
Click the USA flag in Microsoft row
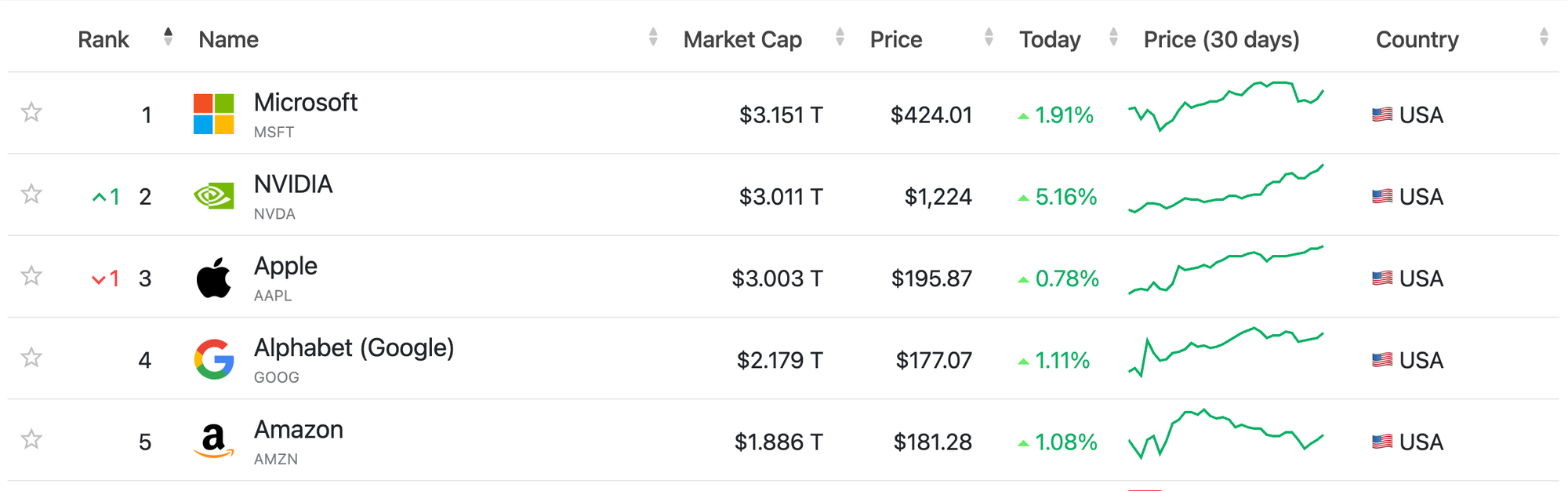tap(1382, 115)
